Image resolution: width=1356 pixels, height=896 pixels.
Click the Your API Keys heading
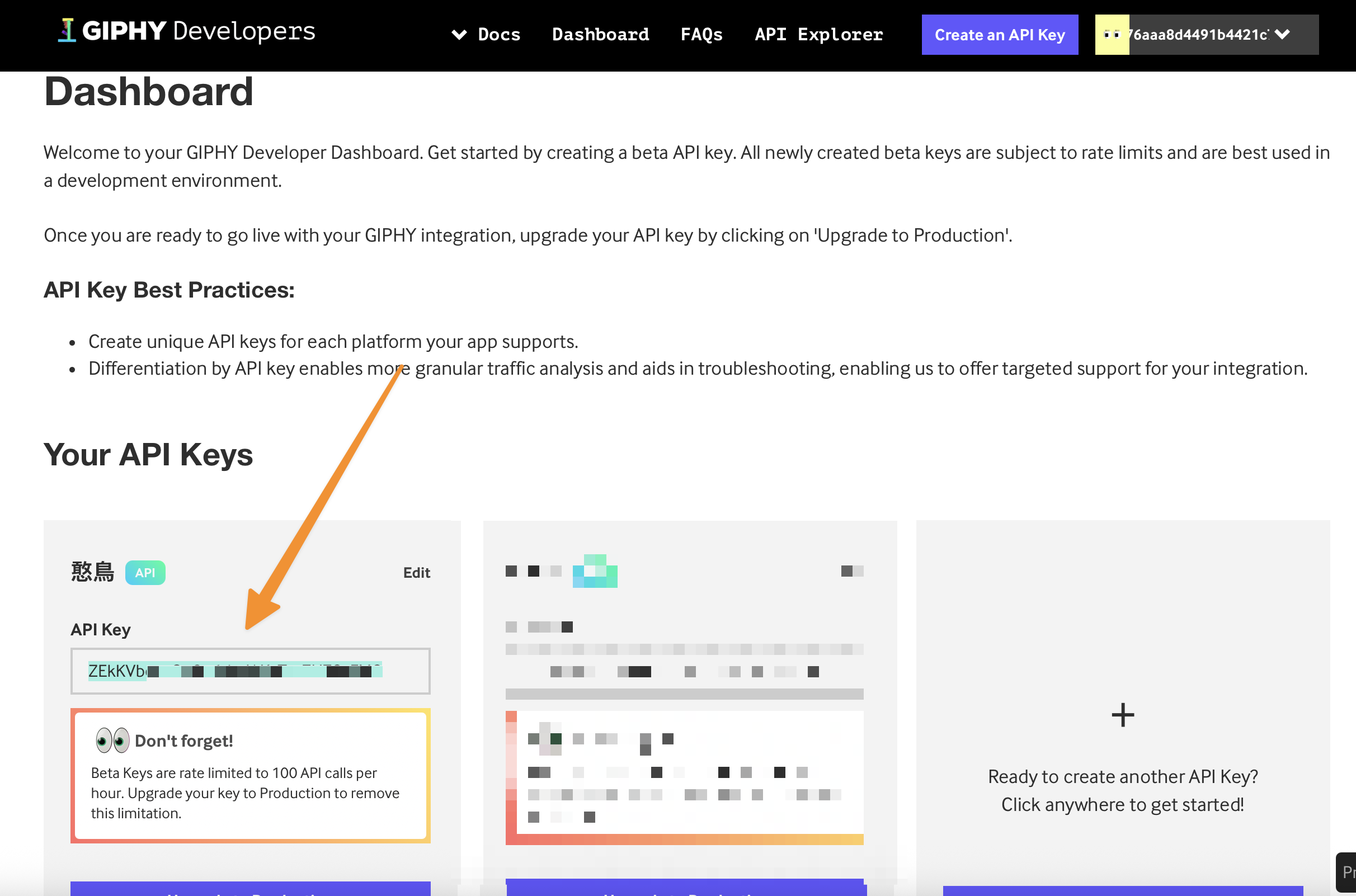148,455
